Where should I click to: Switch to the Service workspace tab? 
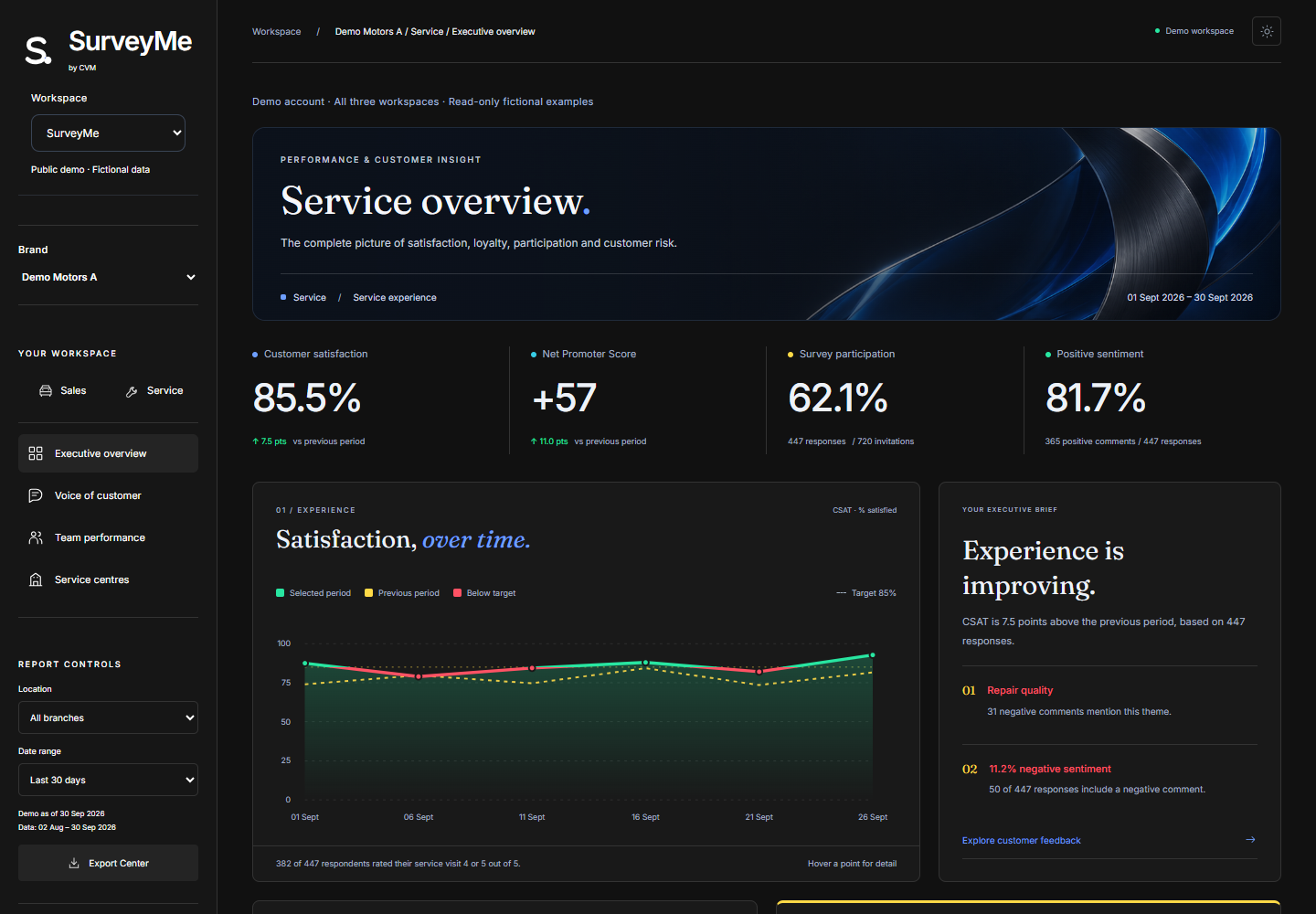click(154, 390)
